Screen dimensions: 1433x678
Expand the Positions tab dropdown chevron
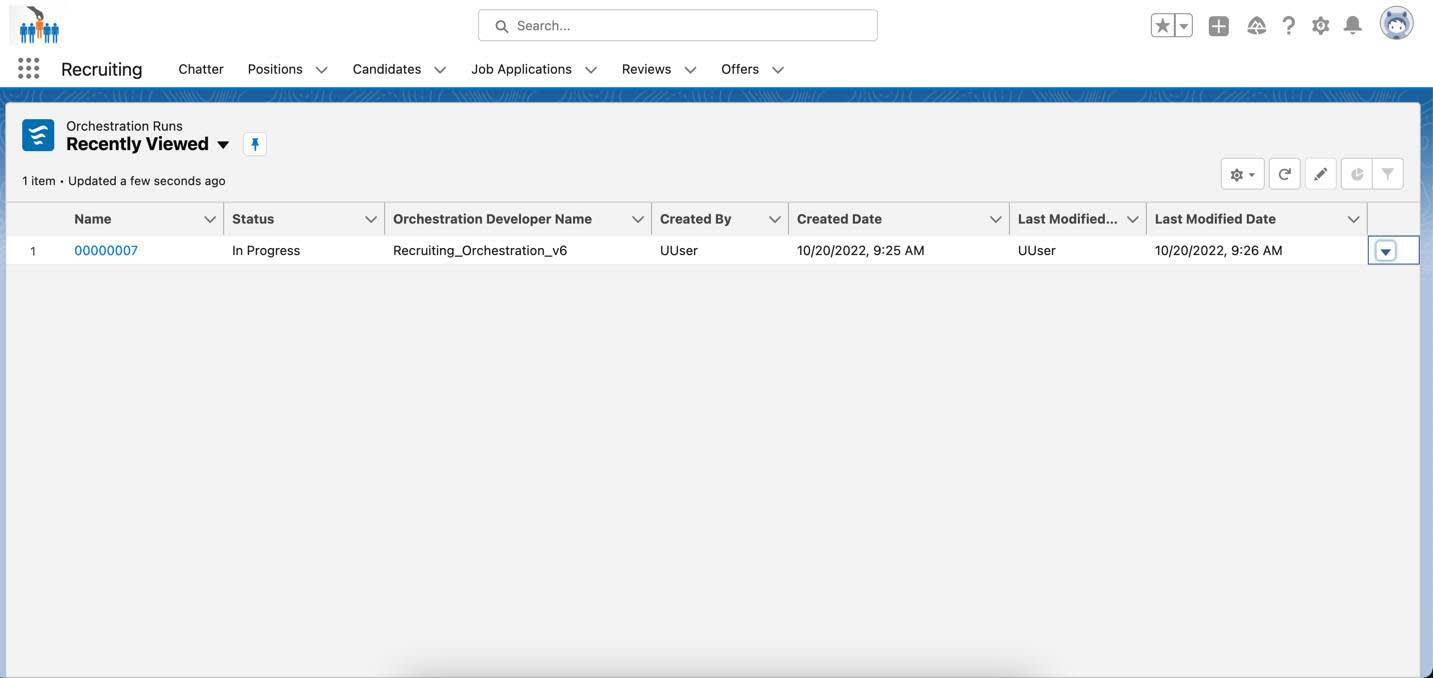coord(321,70)
